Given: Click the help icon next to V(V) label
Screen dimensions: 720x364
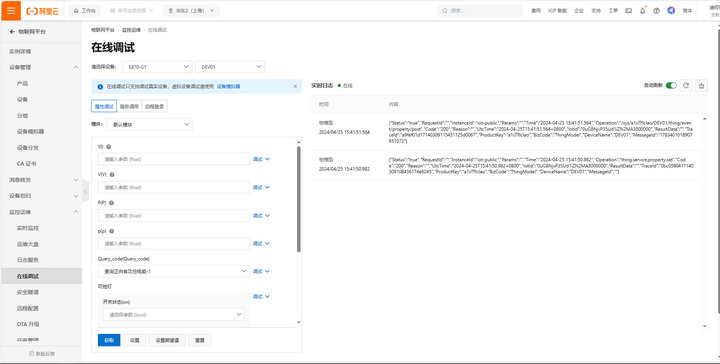Looking at the screenshot, I should tap(112, 174).
